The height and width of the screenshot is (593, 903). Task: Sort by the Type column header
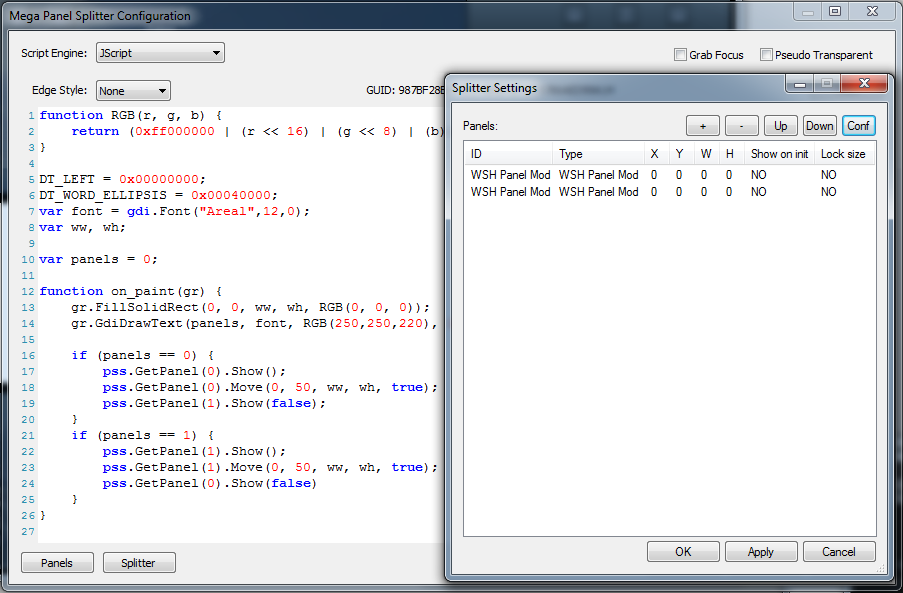598,154
